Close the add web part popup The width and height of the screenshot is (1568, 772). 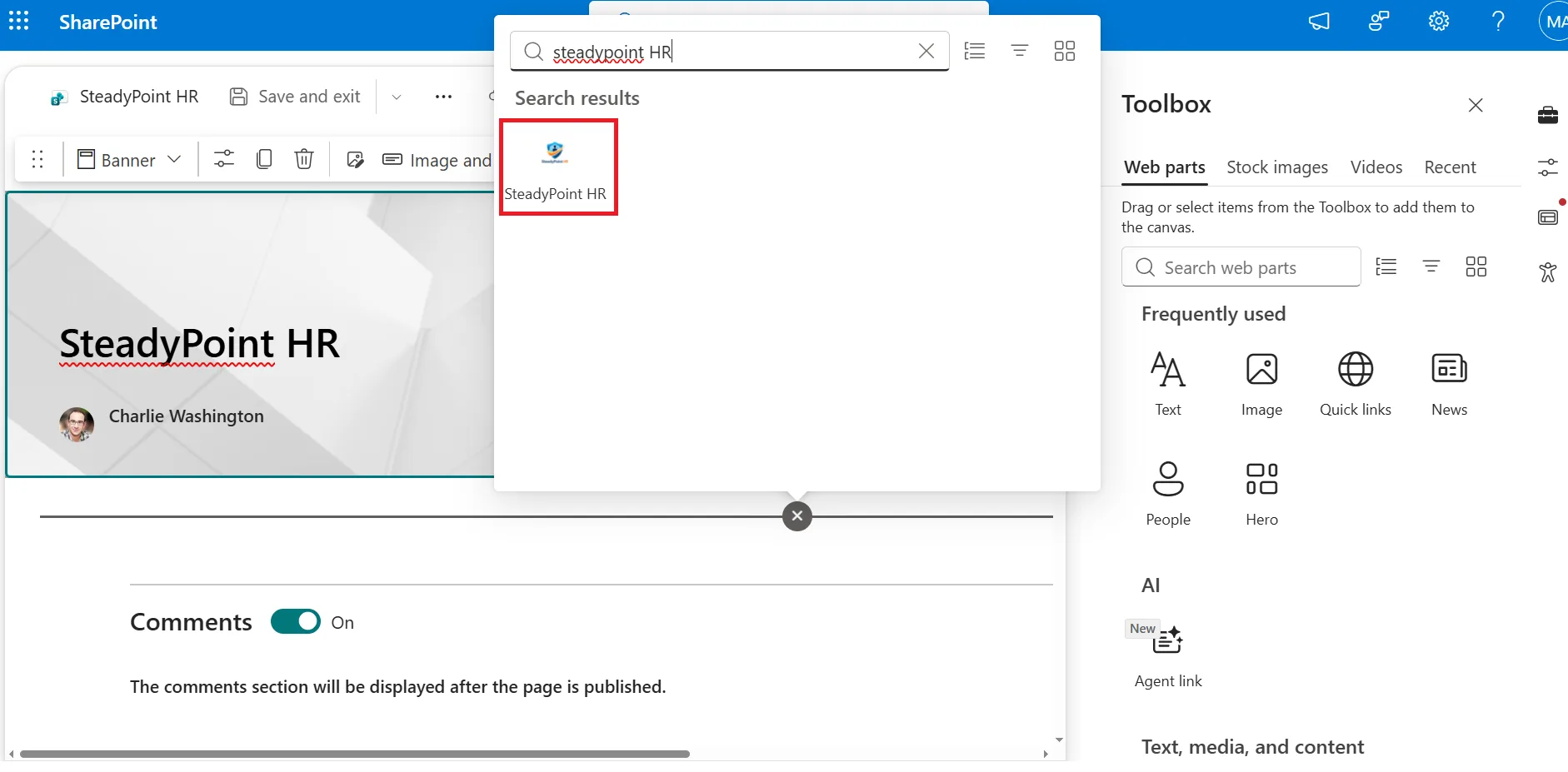coord(797,516)
